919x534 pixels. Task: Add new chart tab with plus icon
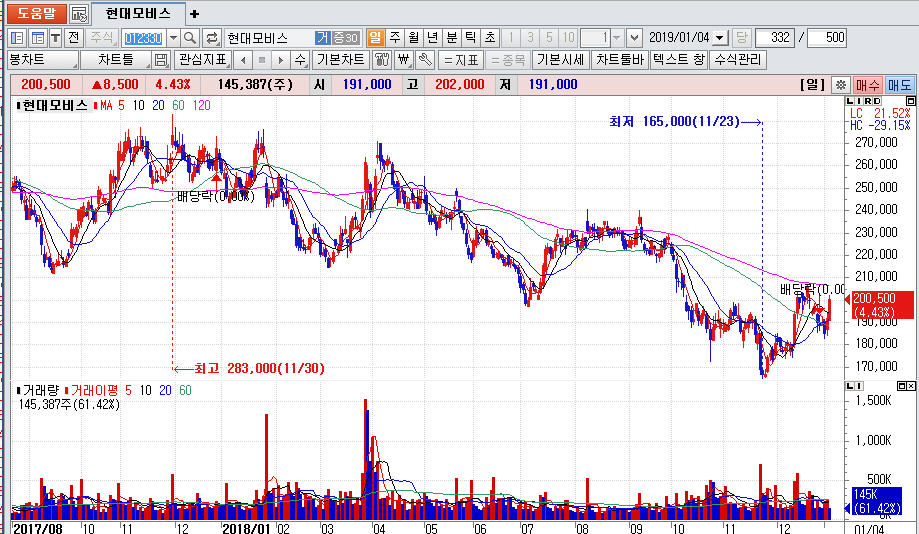(x=194, y=14)
